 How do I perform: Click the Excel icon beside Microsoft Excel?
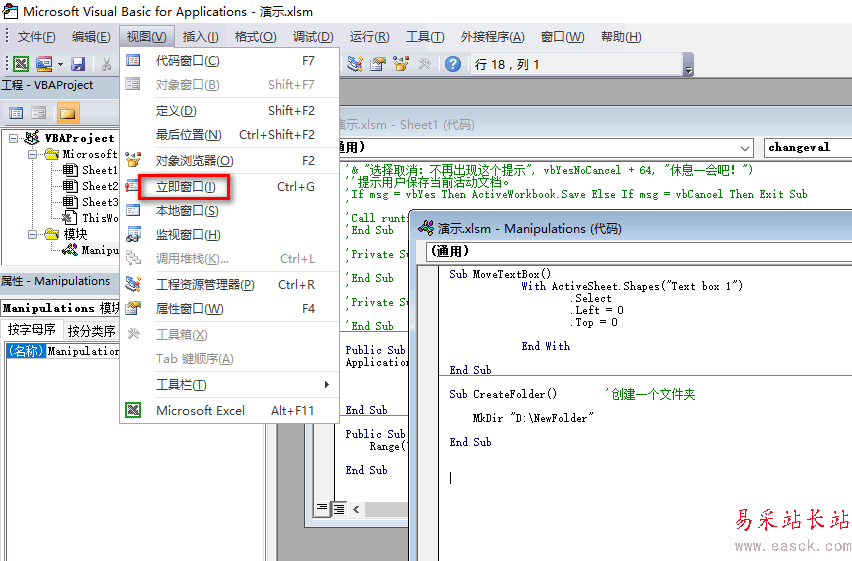pos(133,410)
